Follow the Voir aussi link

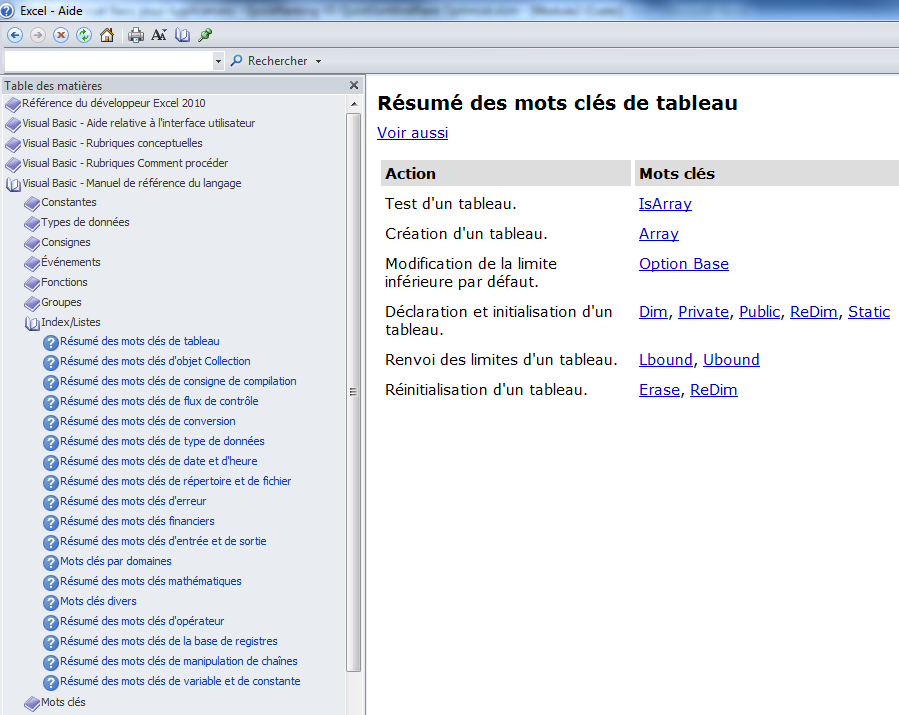tap(412, 132)
